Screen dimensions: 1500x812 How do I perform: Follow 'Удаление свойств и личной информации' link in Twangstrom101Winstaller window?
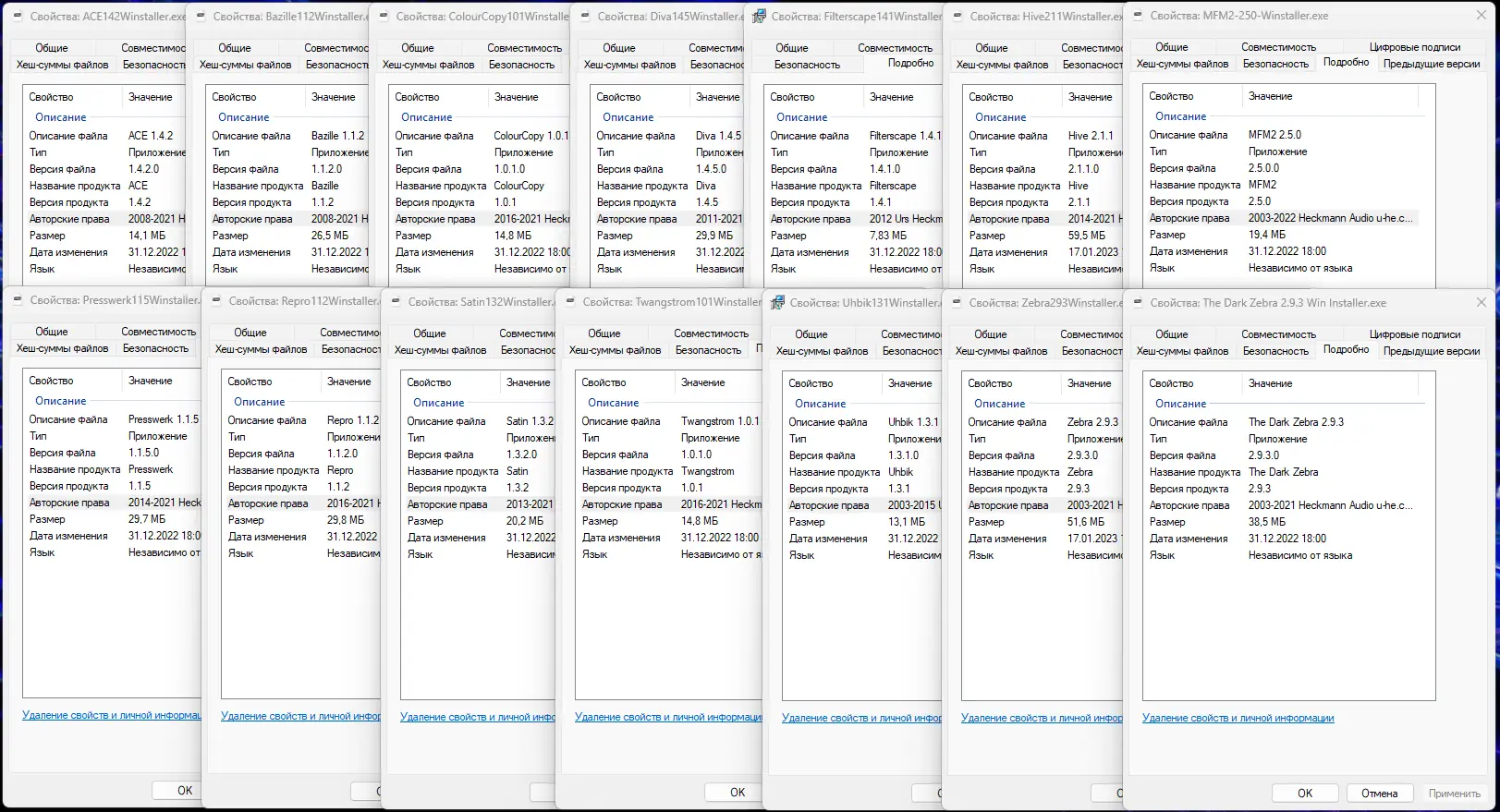[x=668, y=717]
